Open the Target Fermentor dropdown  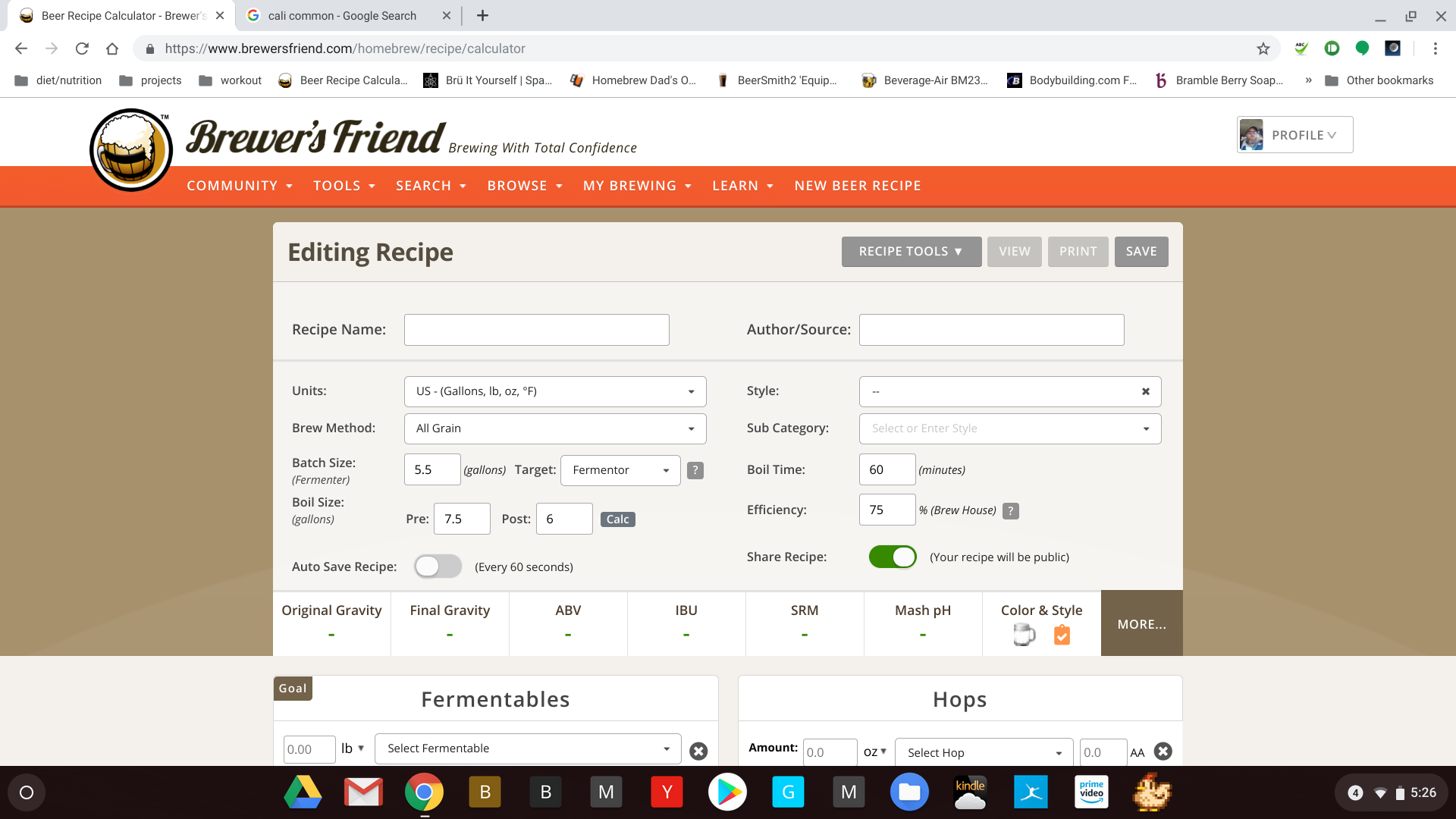point(620,470)
